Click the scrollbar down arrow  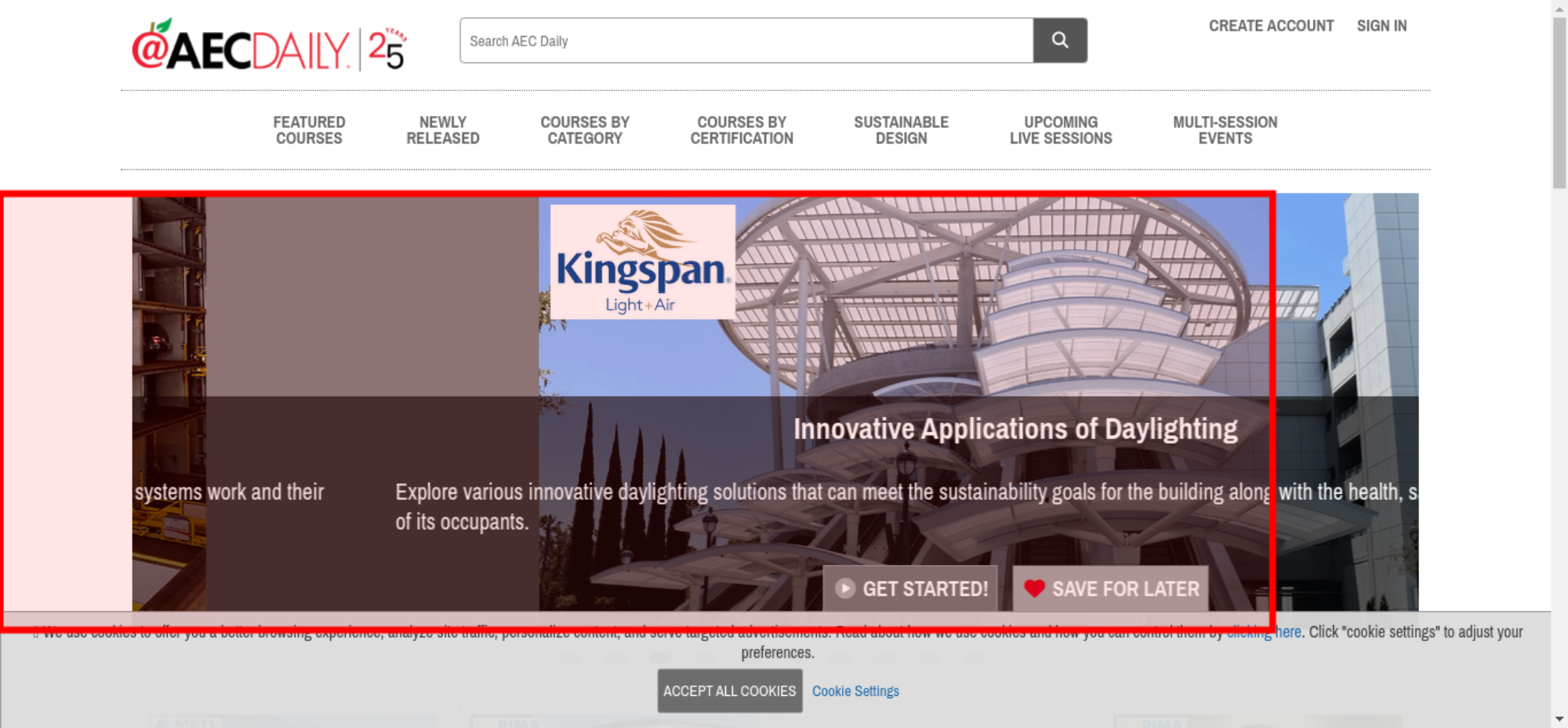point(1559,718)
